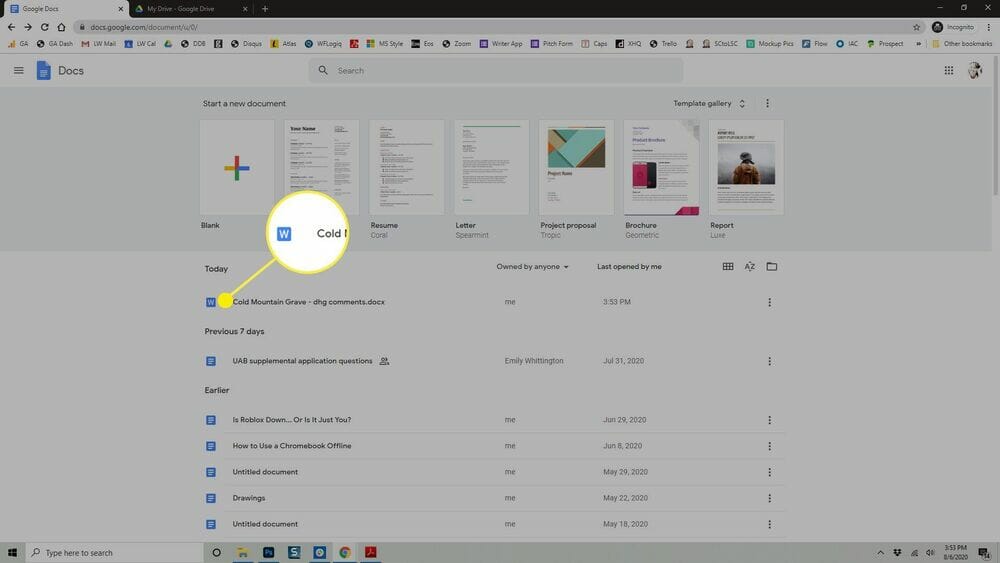The image size is (1000, 563).
Task: Start a new Blank document
Action: [237, 168]
